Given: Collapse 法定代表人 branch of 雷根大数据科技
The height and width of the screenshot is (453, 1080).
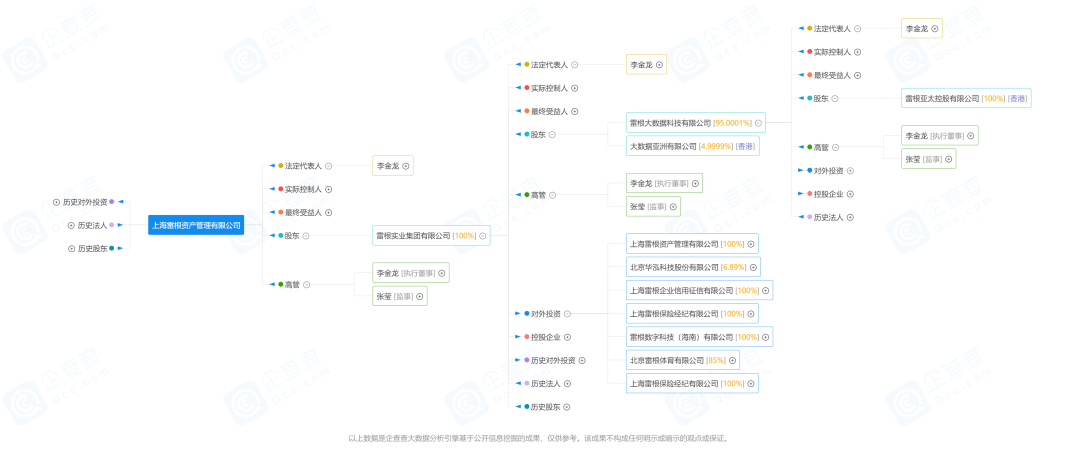Looking at the screenshot, I should tap(858, 29).
